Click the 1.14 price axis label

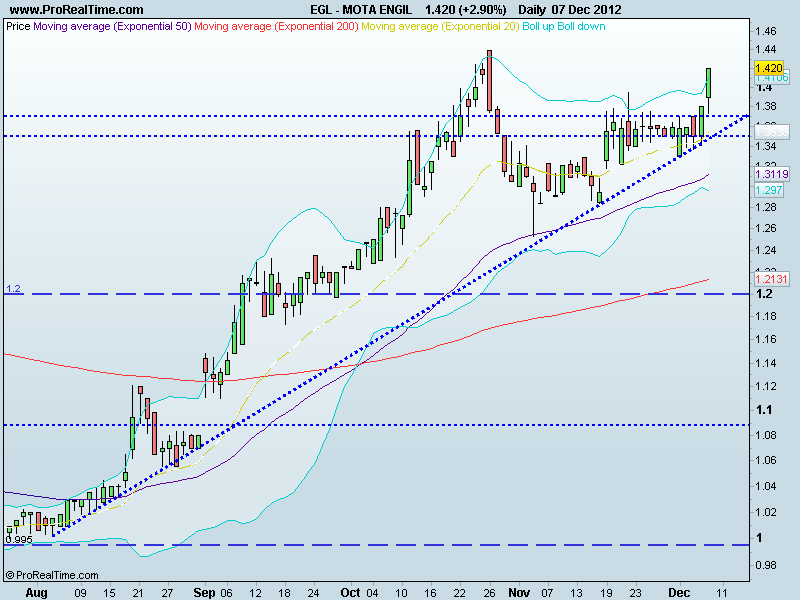[765, 363]
